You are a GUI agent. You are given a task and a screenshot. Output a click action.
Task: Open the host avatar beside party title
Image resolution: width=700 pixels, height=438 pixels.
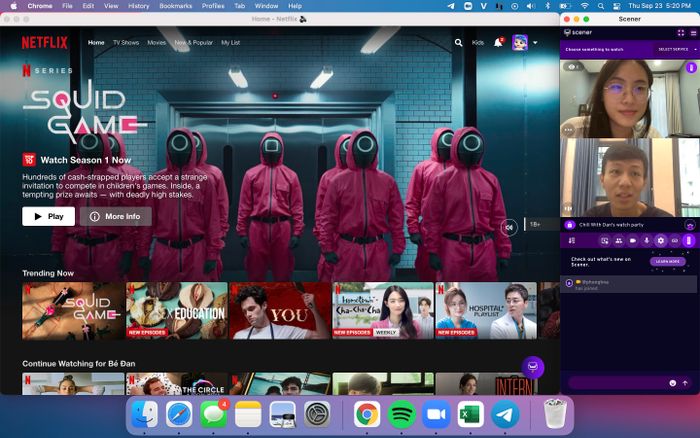click(x=690, y=225)
